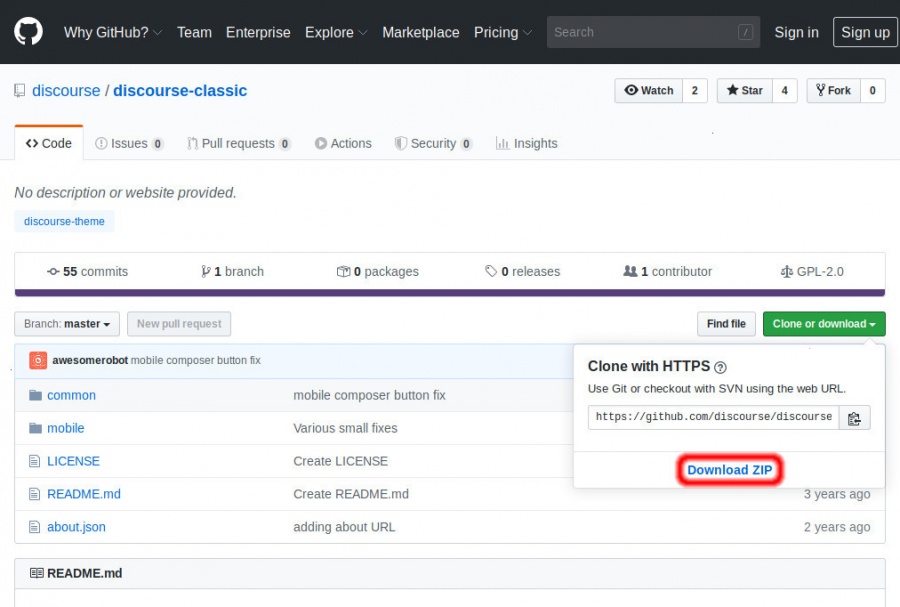Open the Branch: master dropdown
900x607 pixels.
[x=67, y=324]
